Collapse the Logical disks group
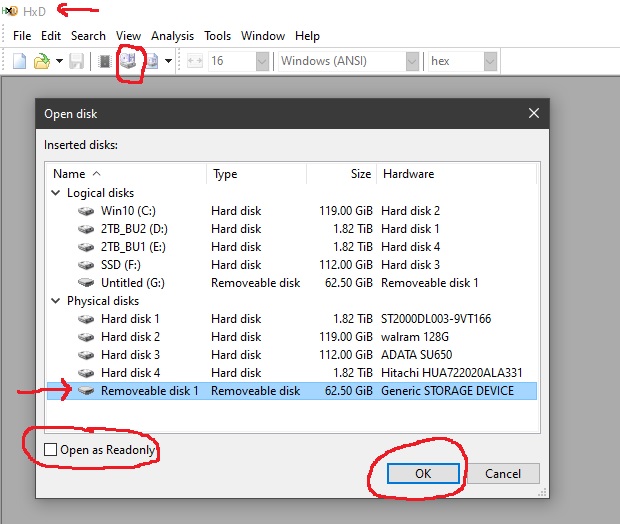This screenshot has width=620, height=524. pos(56,193)
